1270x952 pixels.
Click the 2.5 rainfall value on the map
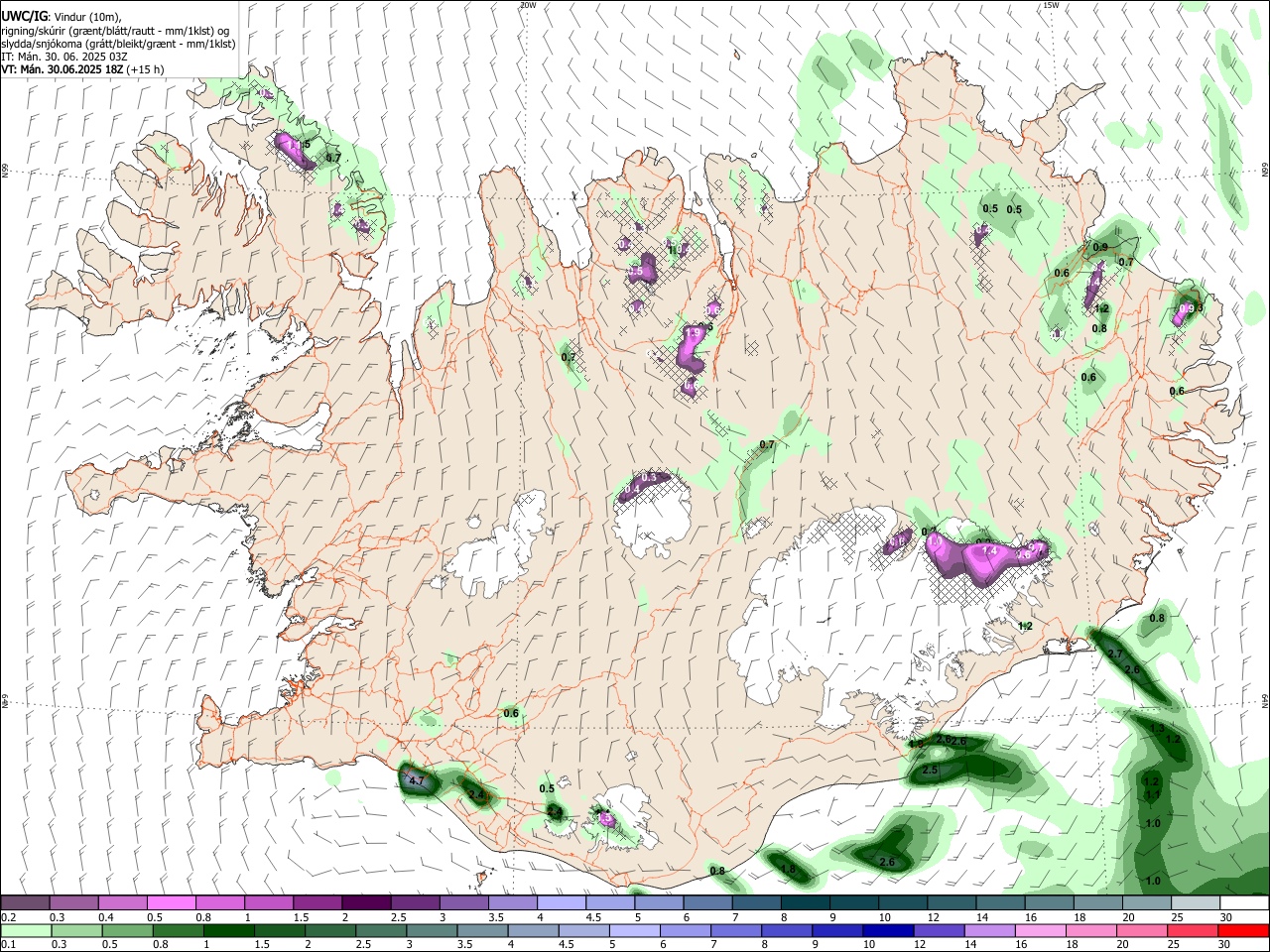[930, 770]
